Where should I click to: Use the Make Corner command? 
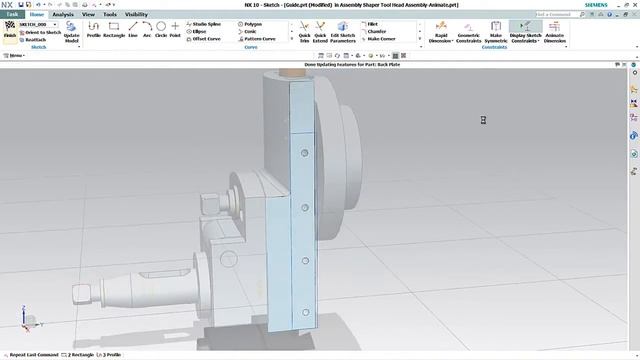point(378,39)
